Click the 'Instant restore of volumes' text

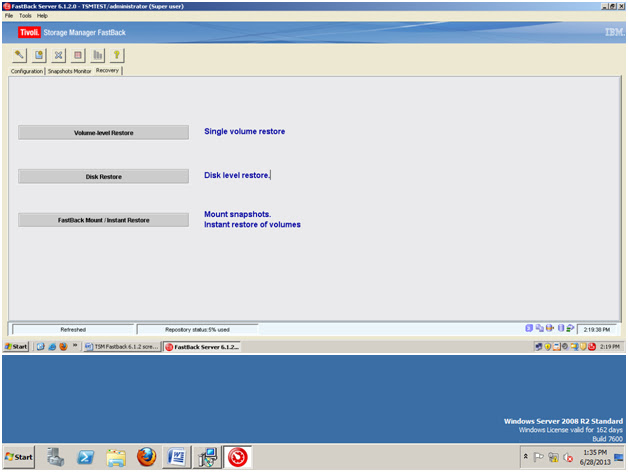point(252,224)
